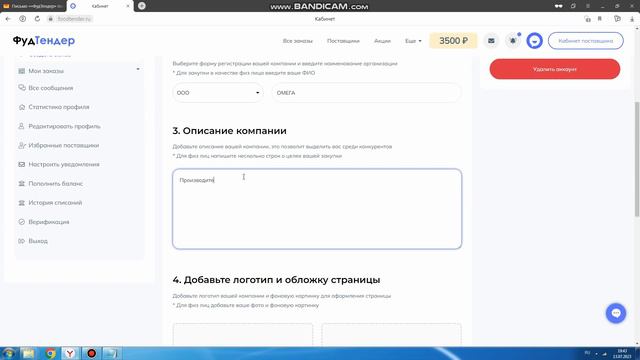Image resolution: width=640 pixels, height=360 pixels.
Task: Close the Кабинет browser tab
Action: 128,6
